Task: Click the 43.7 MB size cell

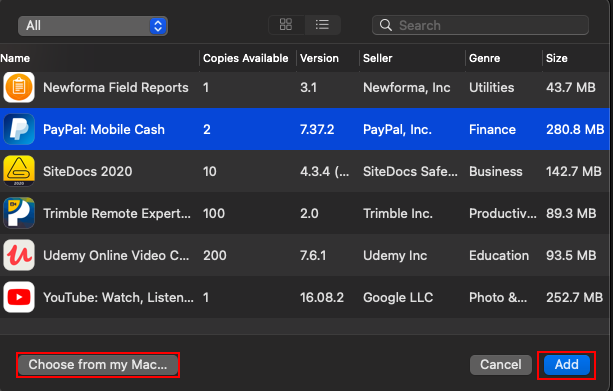Action: click(571, 88)
